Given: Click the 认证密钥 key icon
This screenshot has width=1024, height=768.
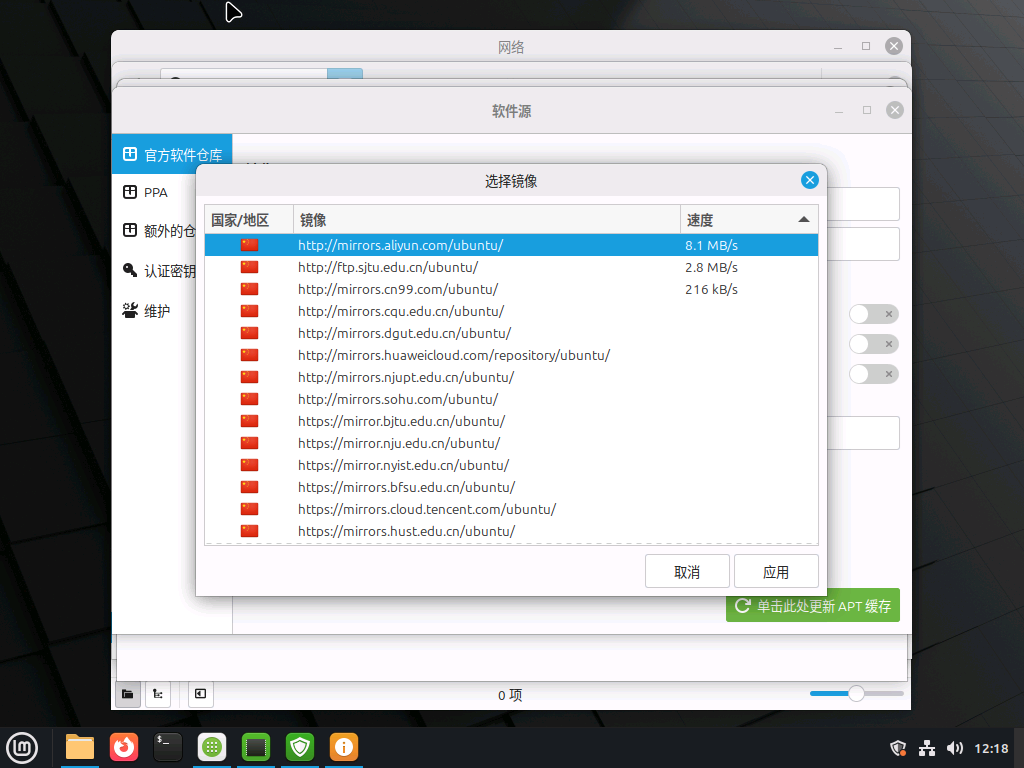Looking at the screenshot, I should click(x=130, y=270).
